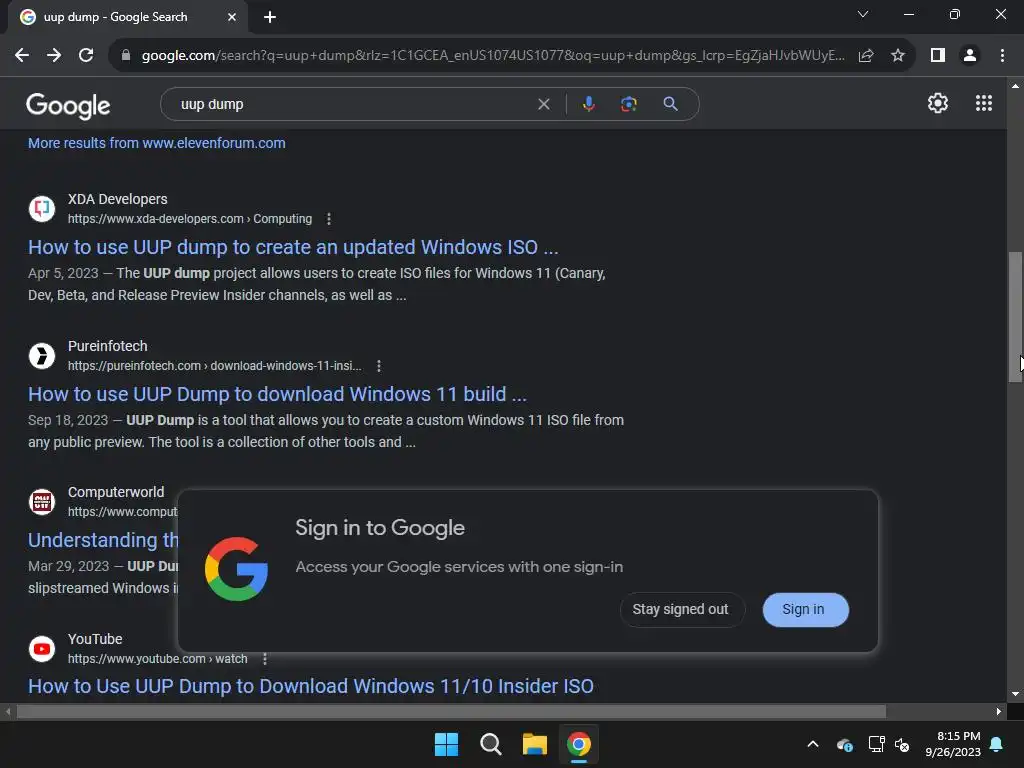Open the YouTube UUP Dump video result

(311, 686)
